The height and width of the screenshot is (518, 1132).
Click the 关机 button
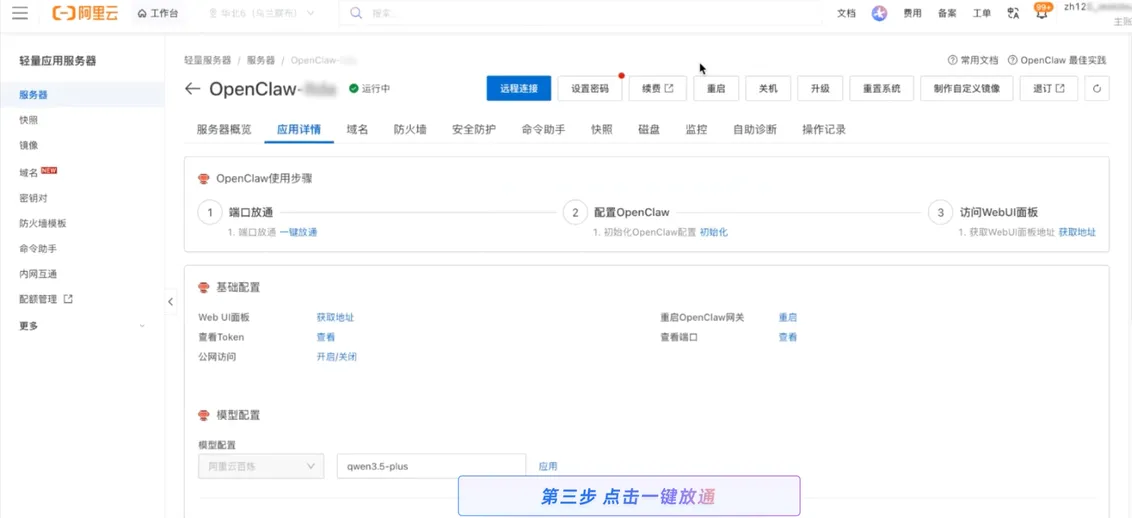(768, 88)
